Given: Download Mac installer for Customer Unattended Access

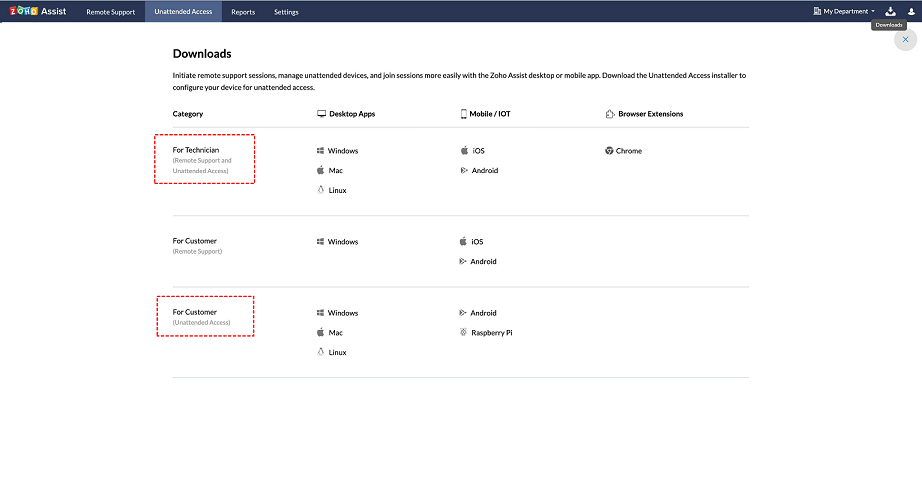Looking at the screenshot, I should (x=330, y=333).
